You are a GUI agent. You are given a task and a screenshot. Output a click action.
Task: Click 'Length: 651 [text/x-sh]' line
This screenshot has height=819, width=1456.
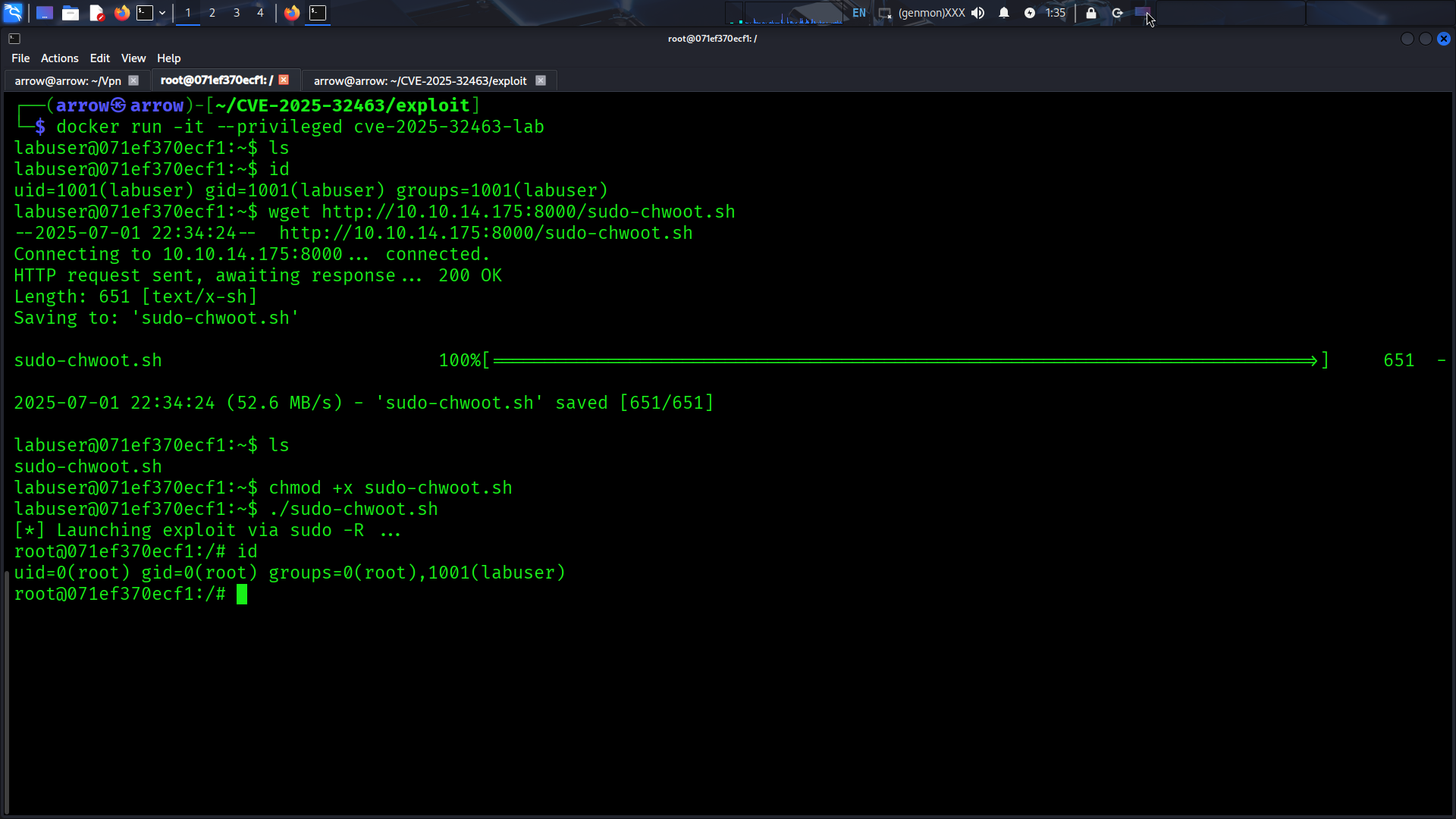(x=136, y=297)
